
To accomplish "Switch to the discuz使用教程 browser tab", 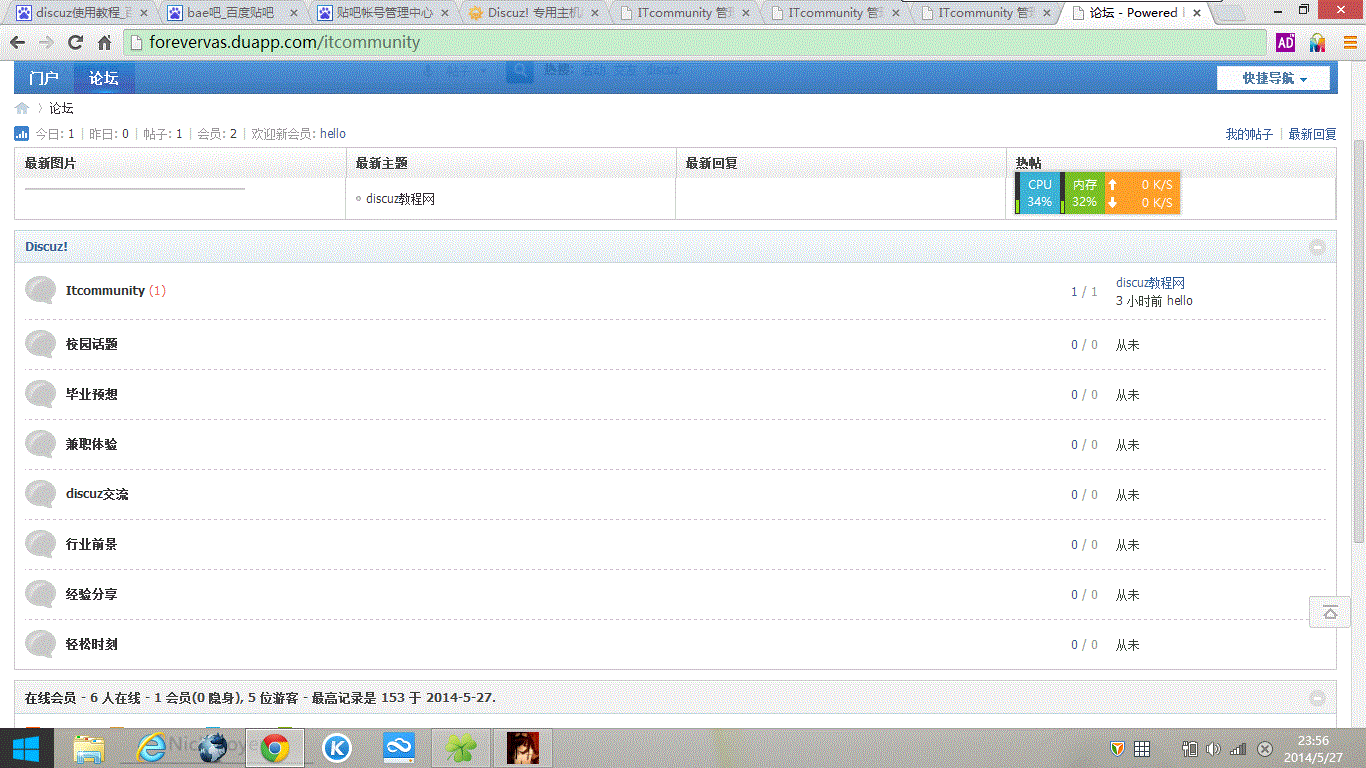I will click(83, 13).
